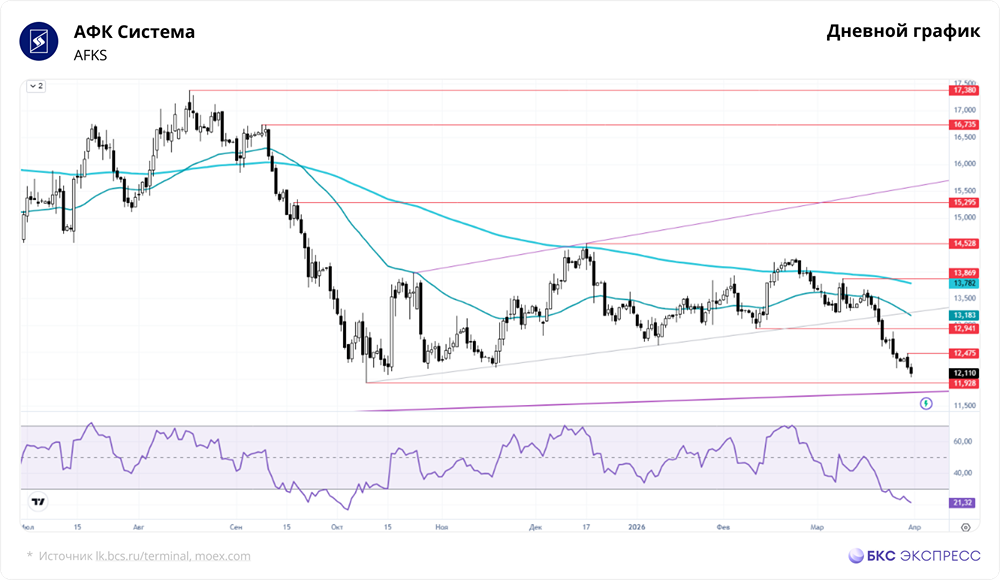Select the 16,735 red price label

coord(964,124)
